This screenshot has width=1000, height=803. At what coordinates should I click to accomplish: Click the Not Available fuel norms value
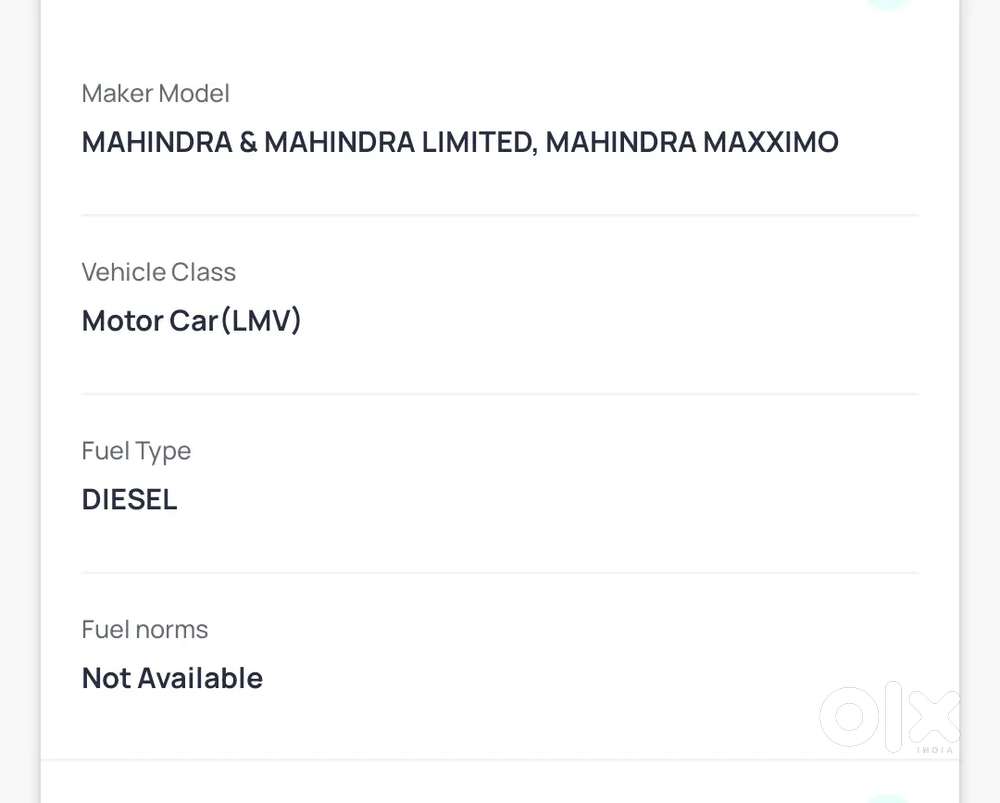pos(172,678)
